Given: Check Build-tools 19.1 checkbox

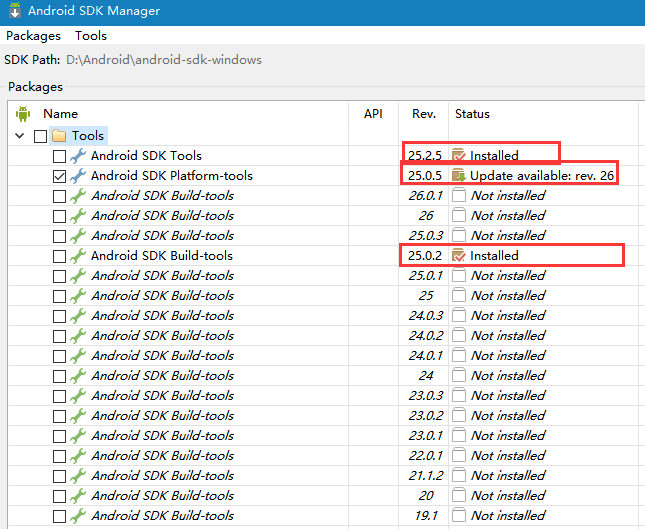Looking at the screenshot, I should (x=59, y=516).
